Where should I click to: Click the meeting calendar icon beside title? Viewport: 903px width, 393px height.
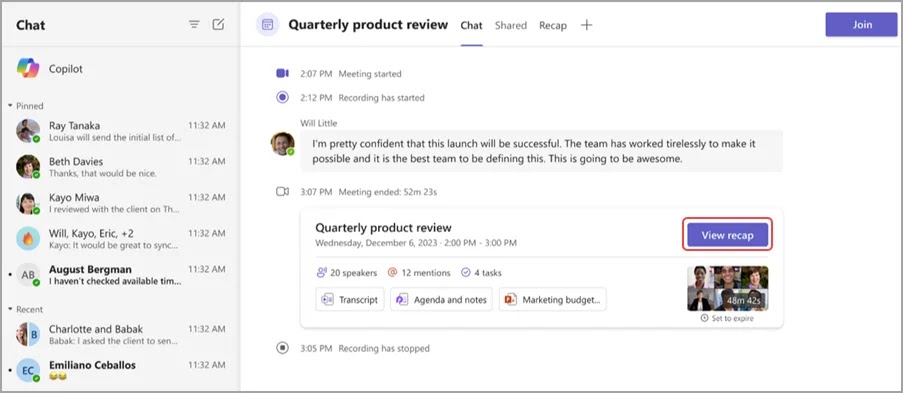coord(267,25)
